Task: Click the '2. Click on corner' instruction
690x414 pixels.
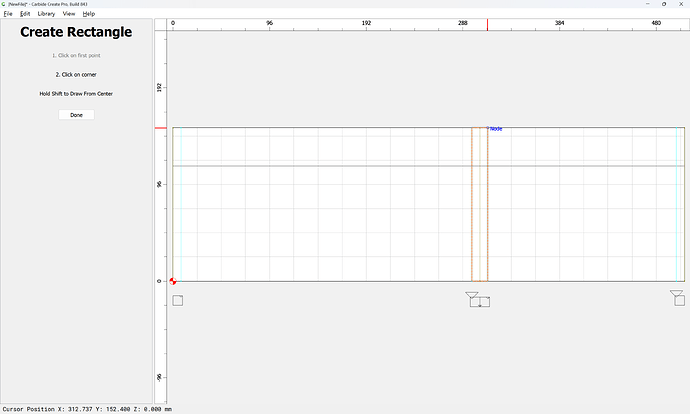Action: [x=76, y=75]
